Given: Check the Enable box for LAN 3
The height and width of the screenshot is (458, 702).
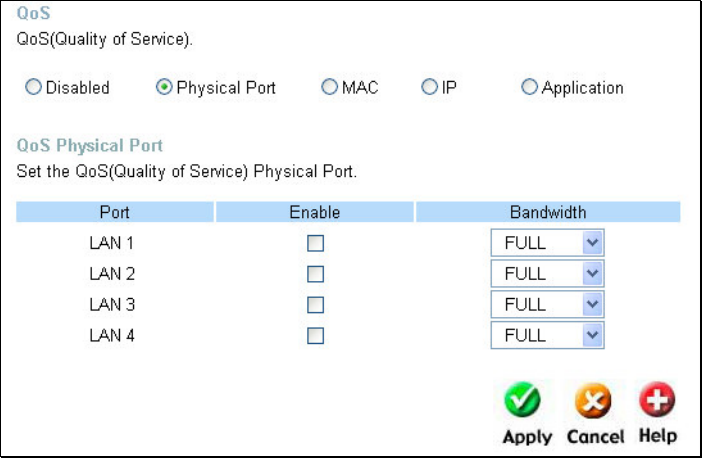Looking at the screenshot, I should coord(315,305).
